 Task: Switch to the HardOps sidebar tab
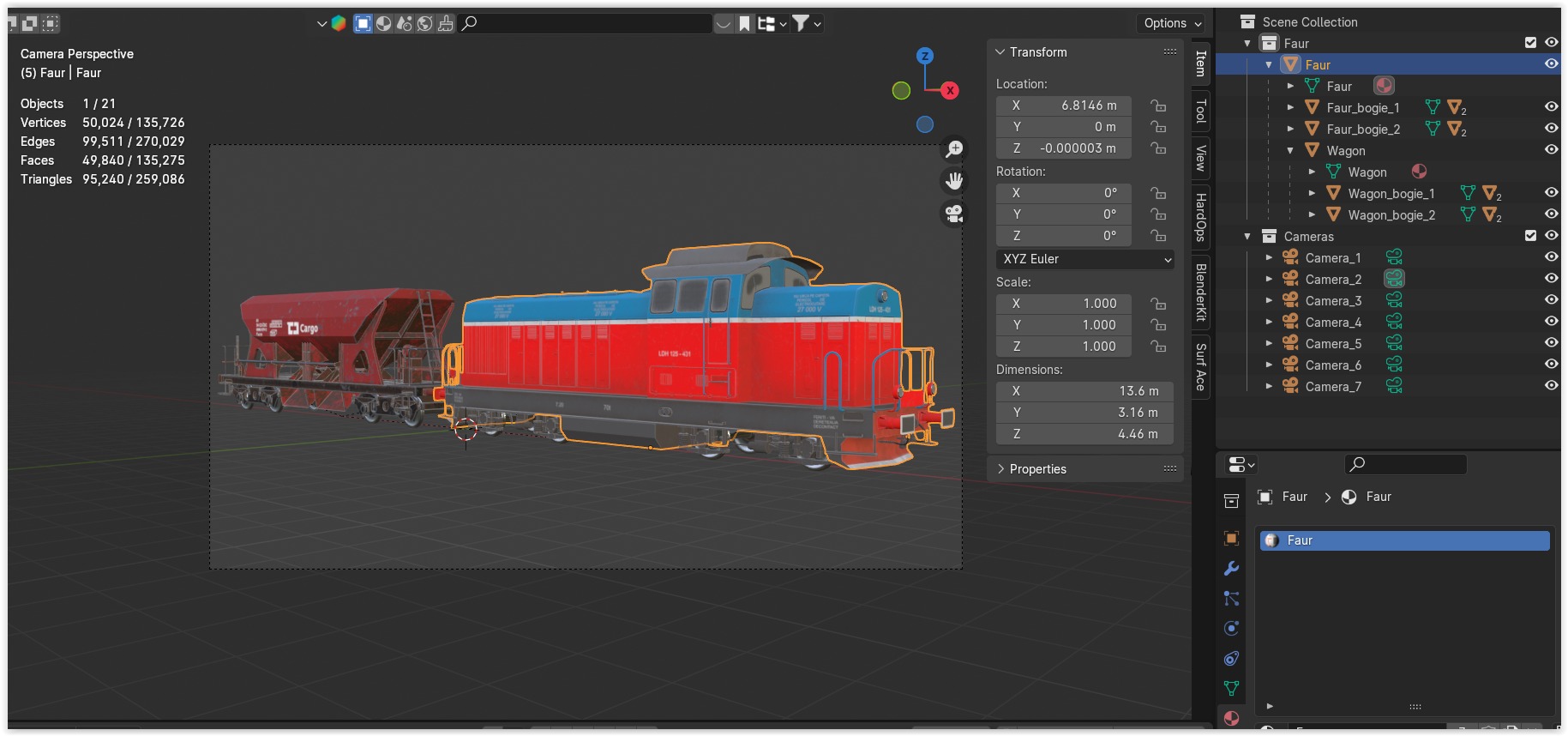pyautogui.click(x=1201, y=217)
